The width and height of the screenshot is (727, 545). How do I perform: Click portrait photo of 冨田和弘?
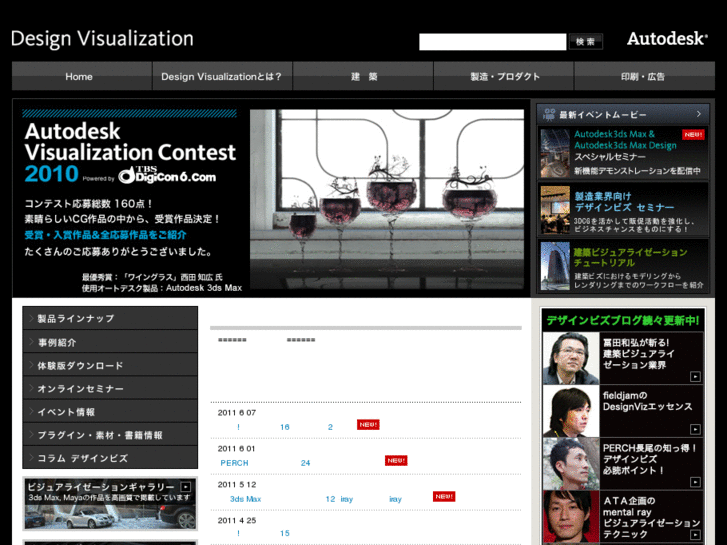pos(571,359)
